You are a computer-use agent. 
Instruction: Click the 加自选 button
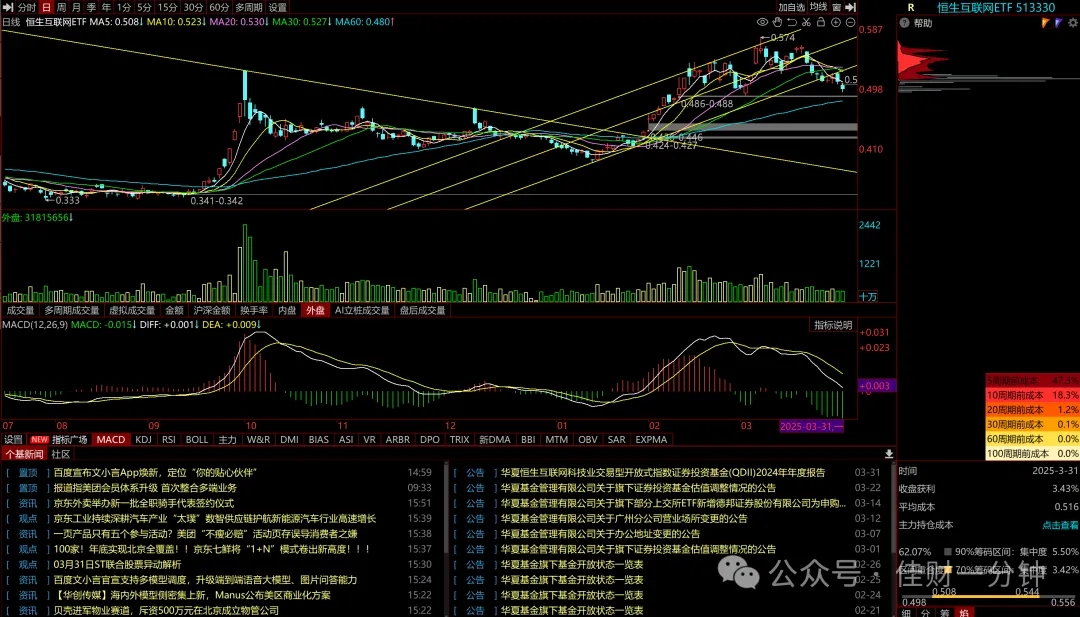click(791, 7)
